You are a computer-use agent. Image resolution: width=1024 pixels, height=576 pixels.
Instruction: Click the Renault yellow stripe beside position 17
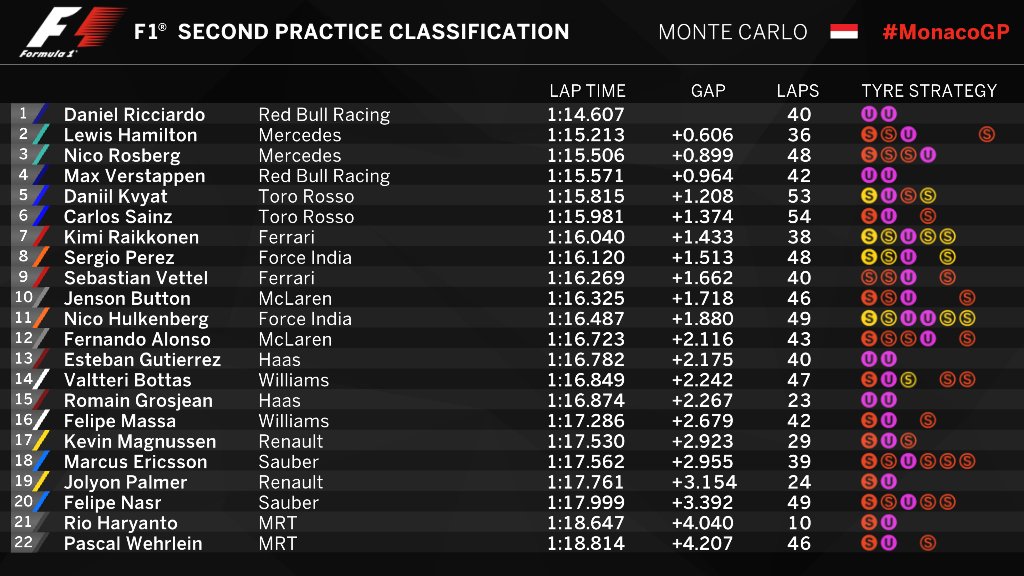[40, 441]
